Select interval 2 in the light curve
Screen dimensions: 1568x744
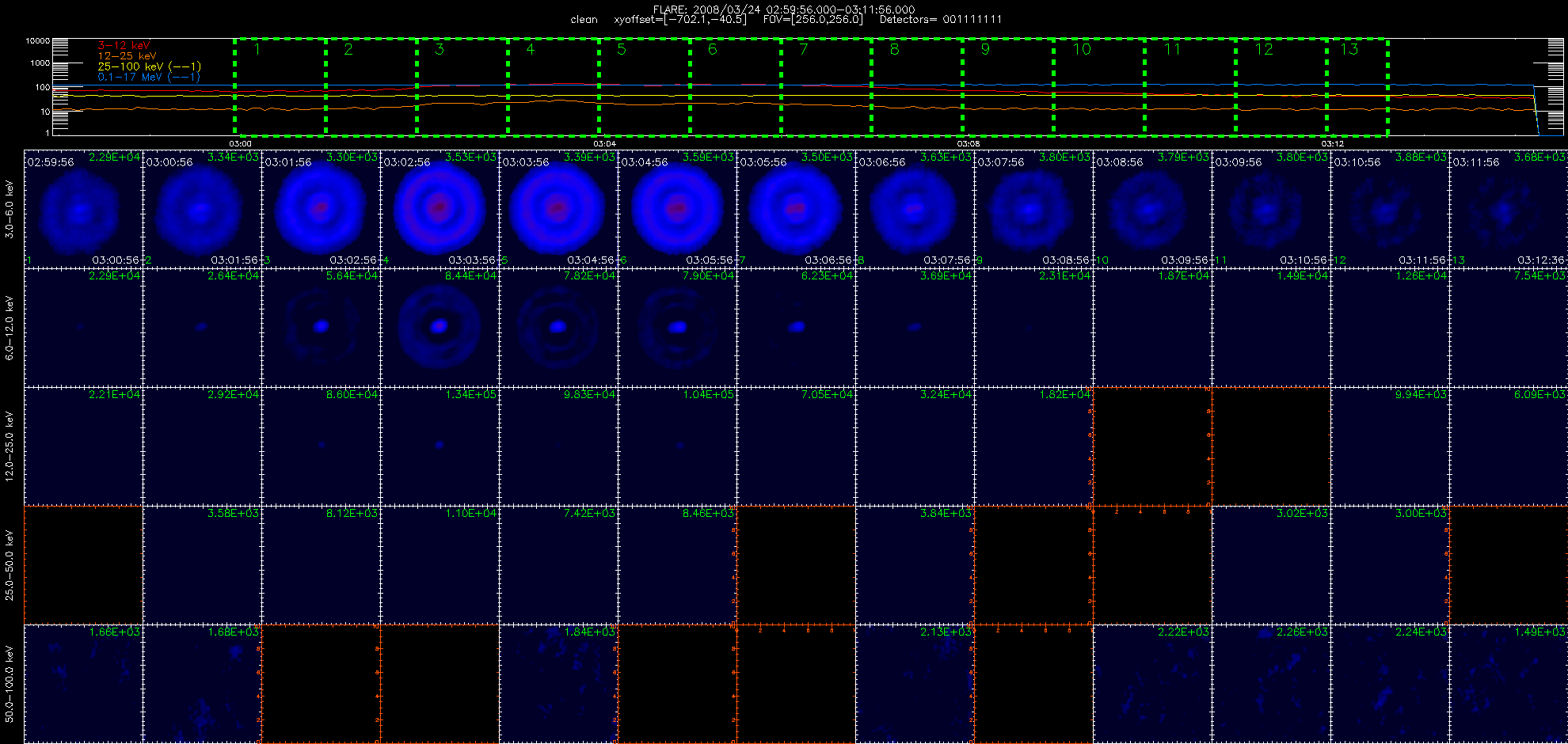(x=371, y=87)
